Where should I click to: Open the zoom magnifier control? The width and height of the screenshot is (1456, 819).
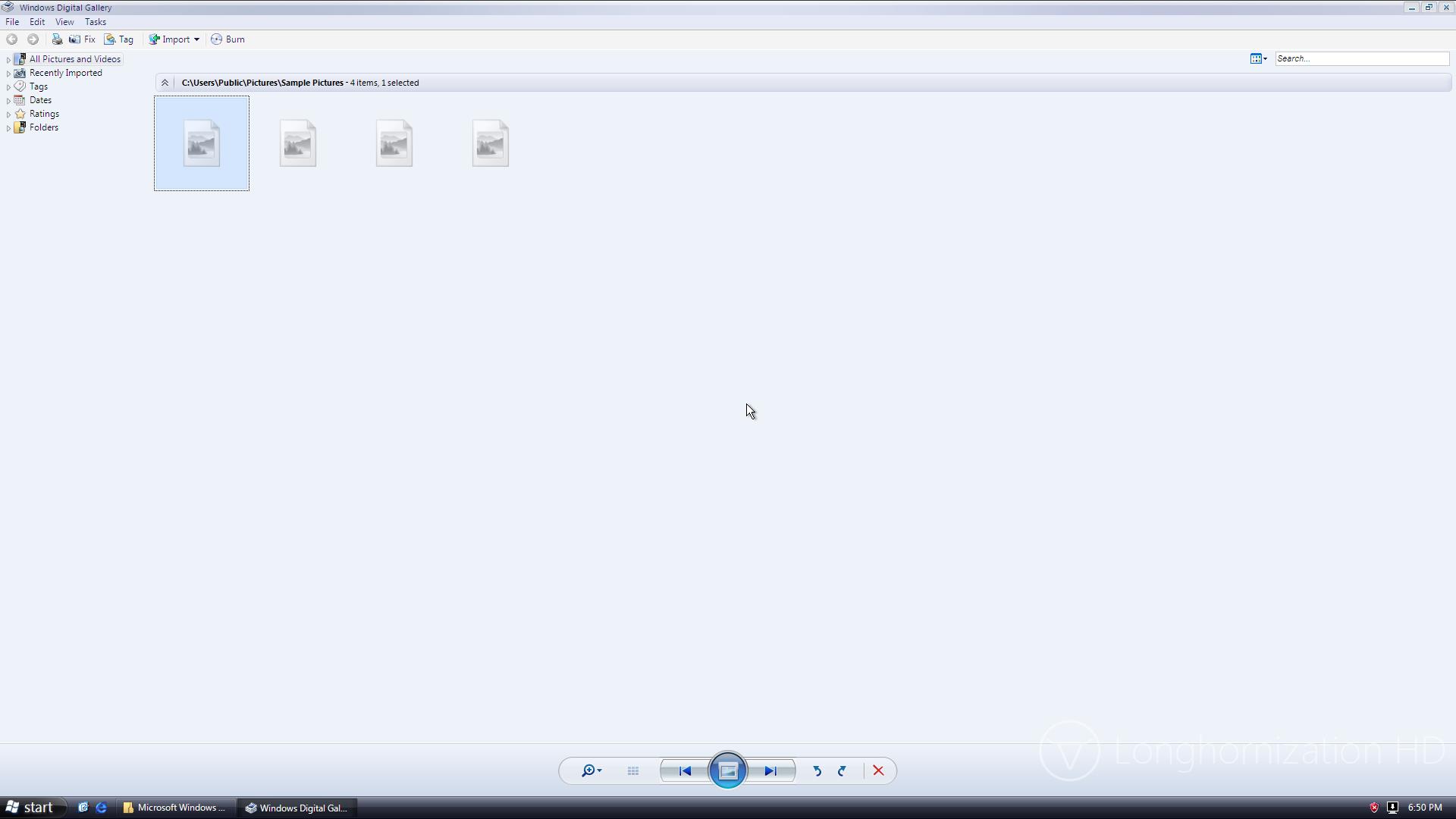click(x=591, y=771)
